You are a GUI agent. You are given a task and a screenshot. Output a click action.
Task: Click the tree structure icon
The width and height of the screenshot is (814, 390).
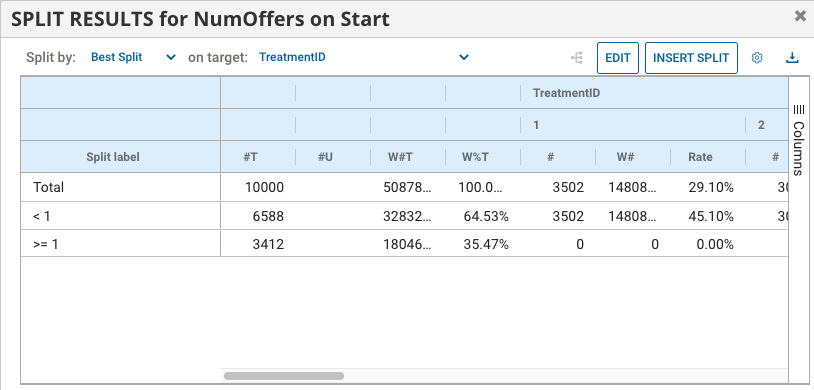pyautogui.click(x=577, y=58)
